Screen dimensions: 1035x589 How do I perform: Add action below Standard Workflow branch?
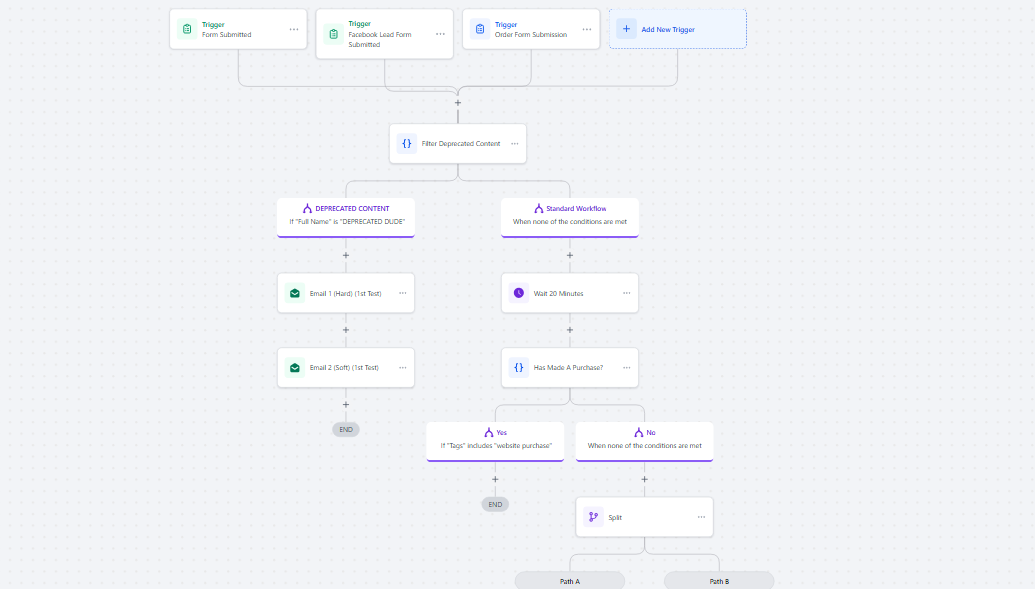tap(570, 256)
